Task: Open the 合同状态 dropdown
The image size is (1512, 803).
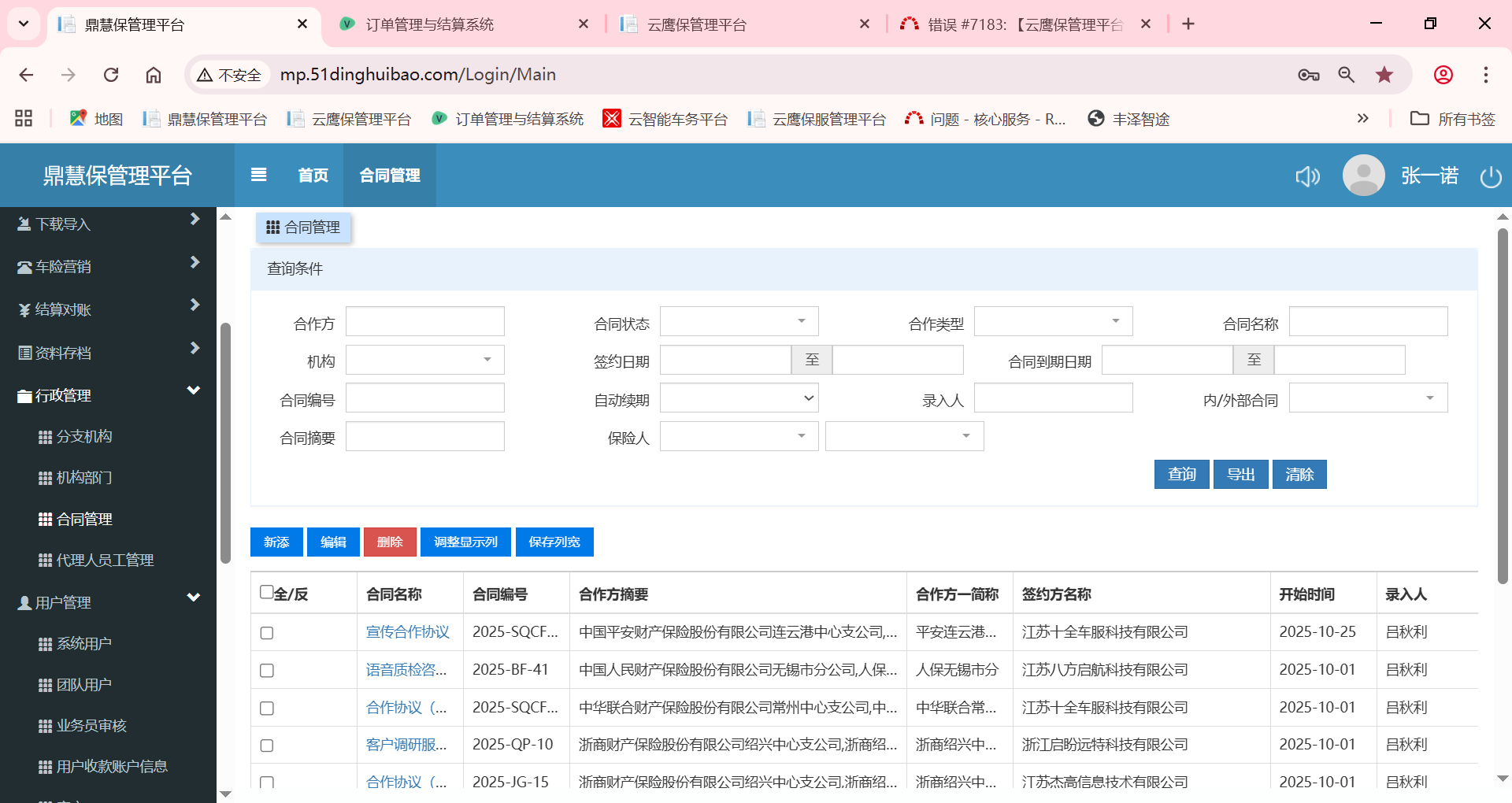Action: [x=739, y=321]
